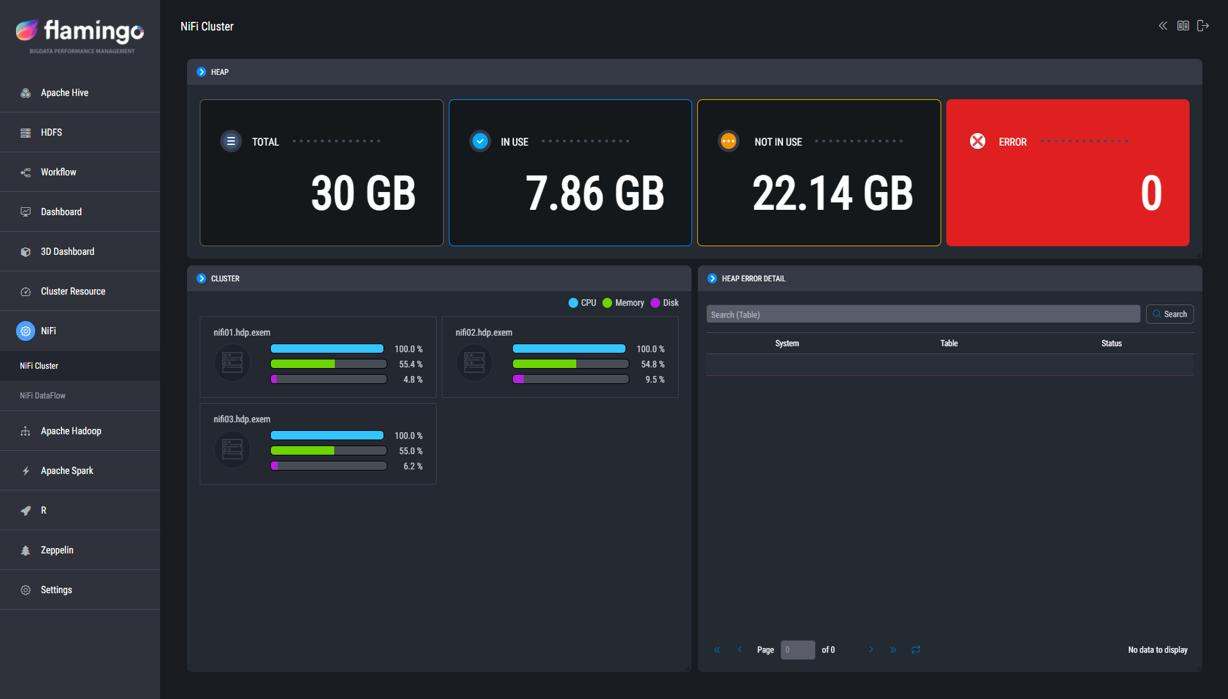Collapse the CLUSTER panel arrow

[201, 279]
